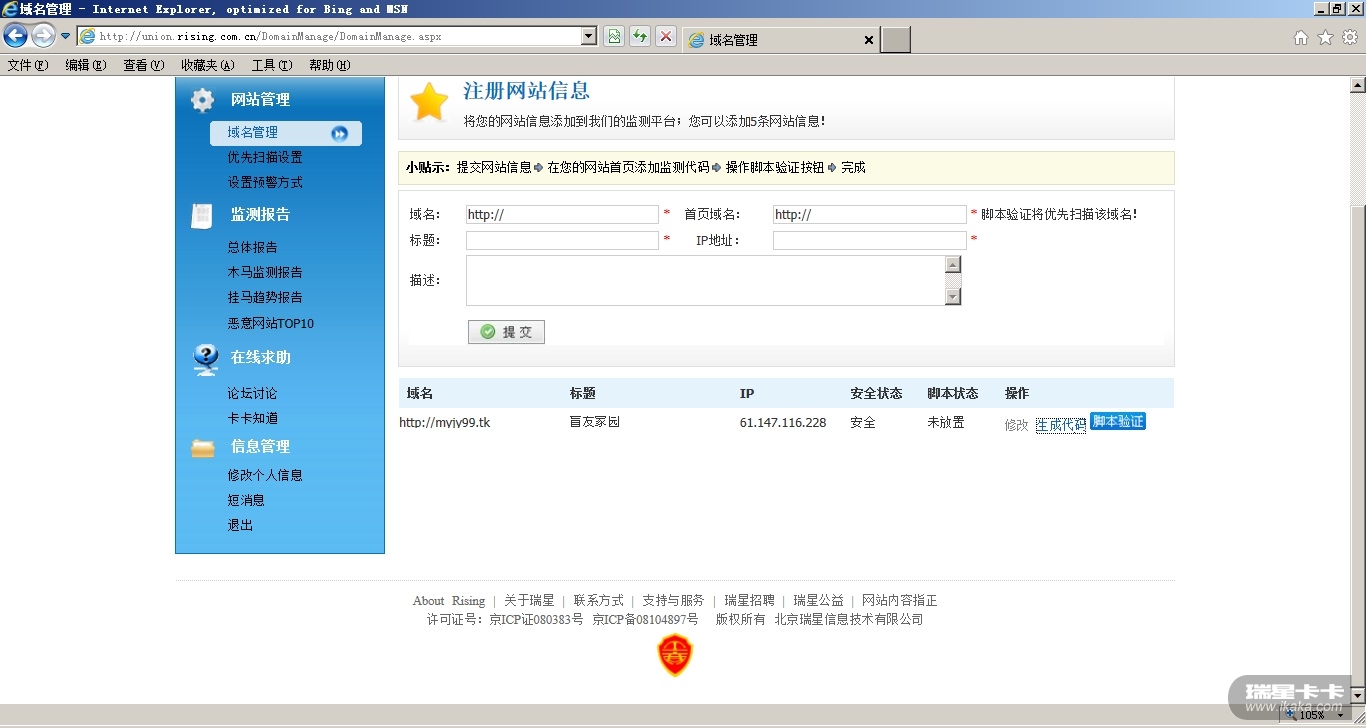1366x728 pixels.
Task: Open 恶意网站TOP10 in the sidebar
Action: 271,323
